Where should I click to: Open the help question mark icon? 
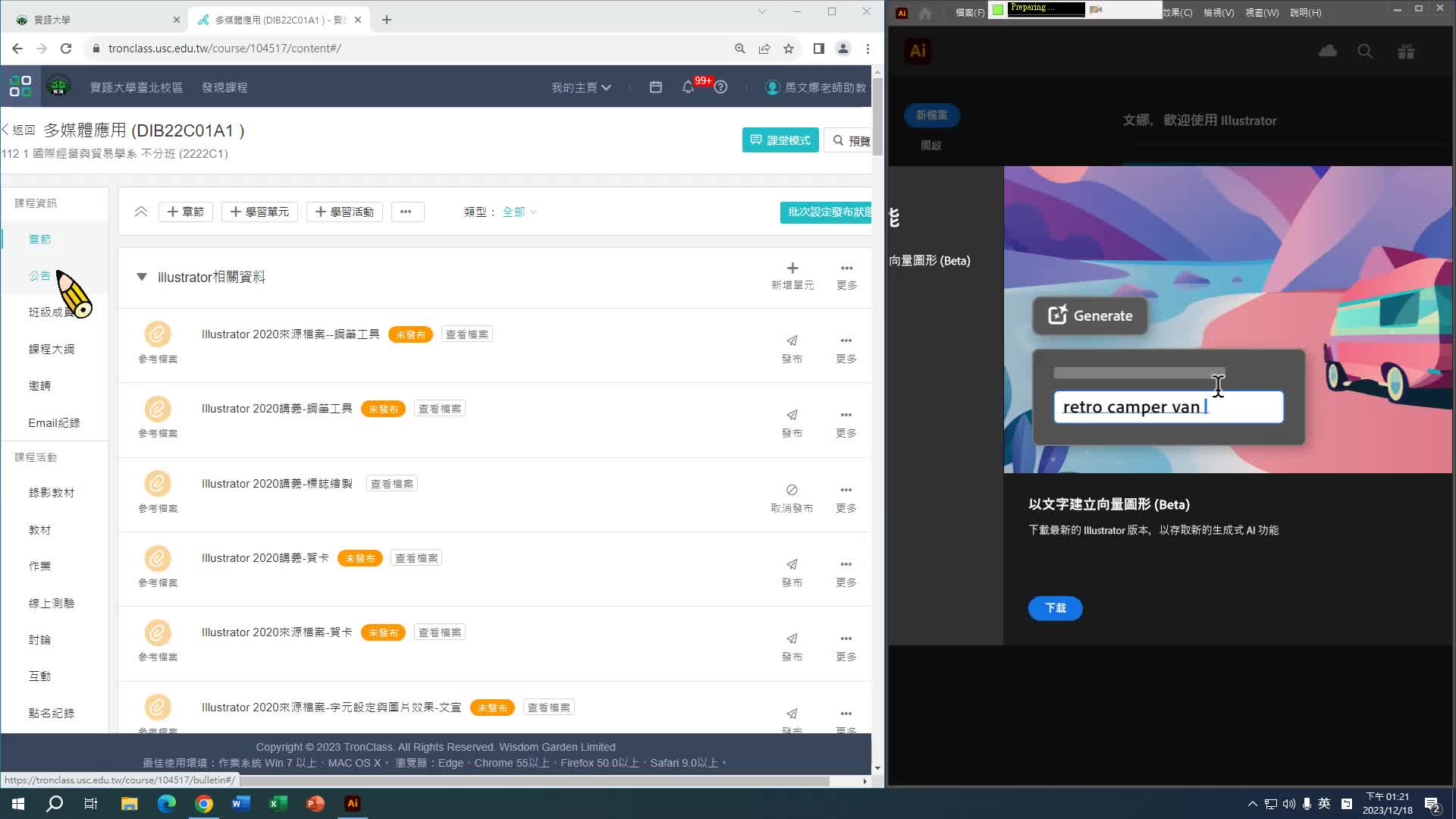click(x=720, y=87)
